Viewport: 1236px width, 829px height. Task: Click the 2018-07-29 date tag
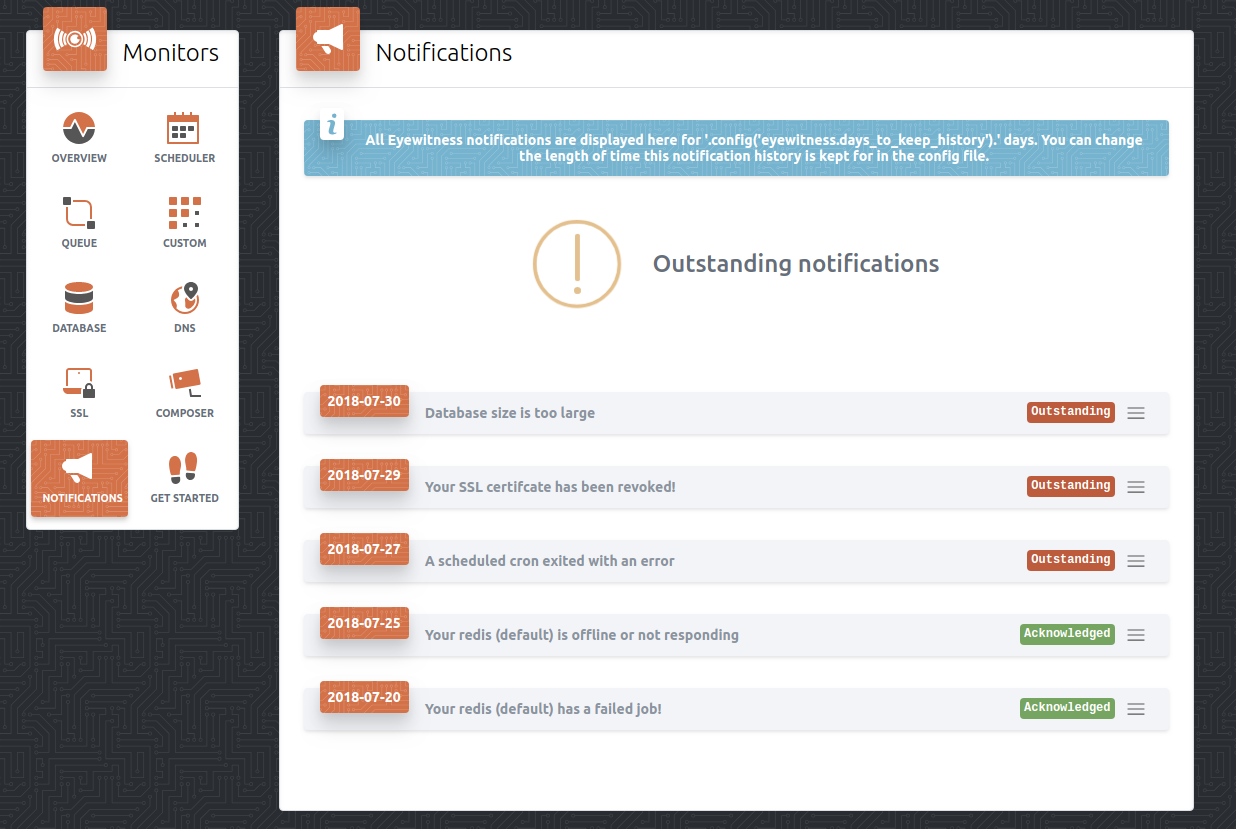coord(364,475)
